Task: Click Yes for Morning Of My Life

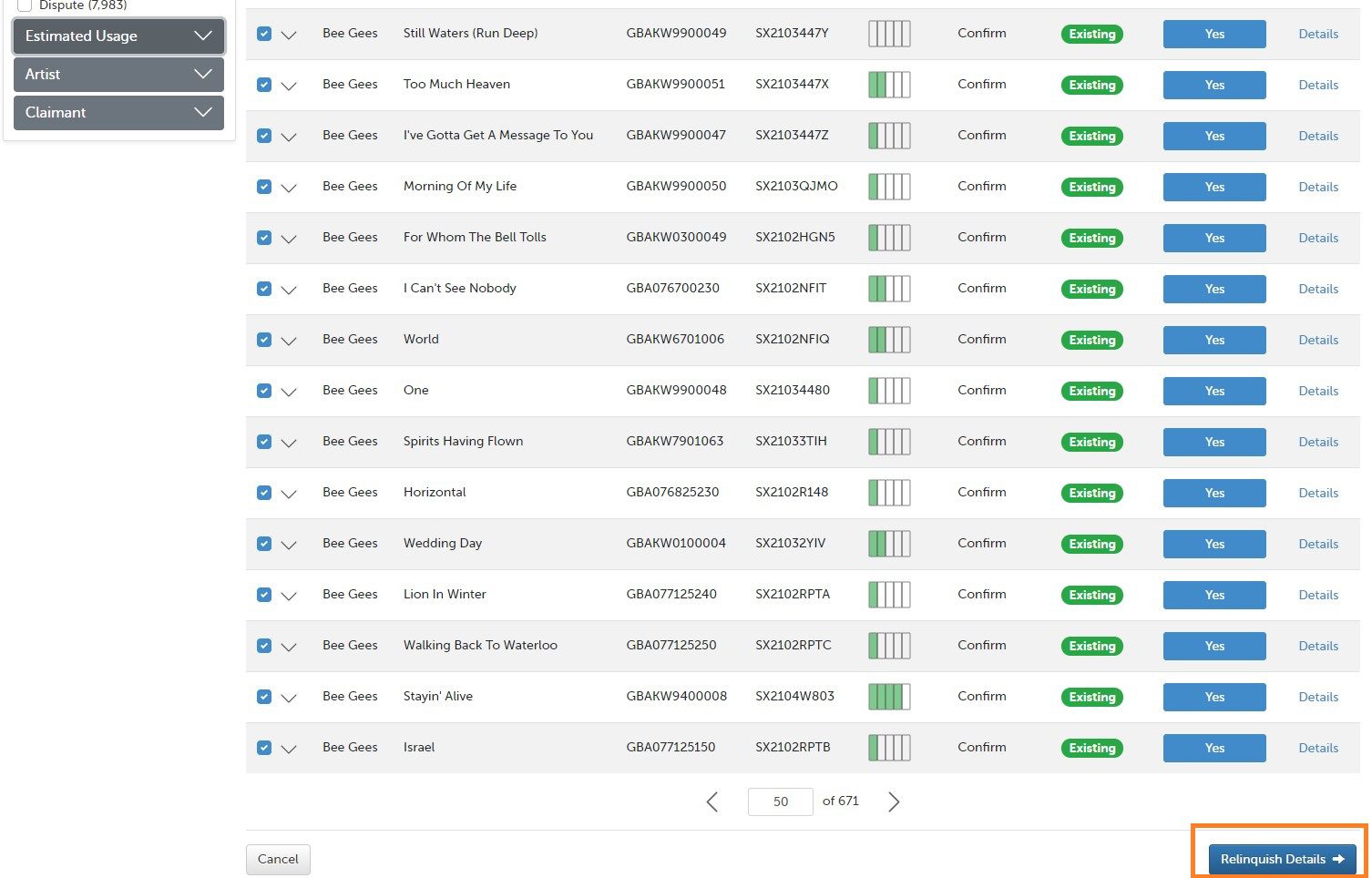Action: (x=1214, y=187)
